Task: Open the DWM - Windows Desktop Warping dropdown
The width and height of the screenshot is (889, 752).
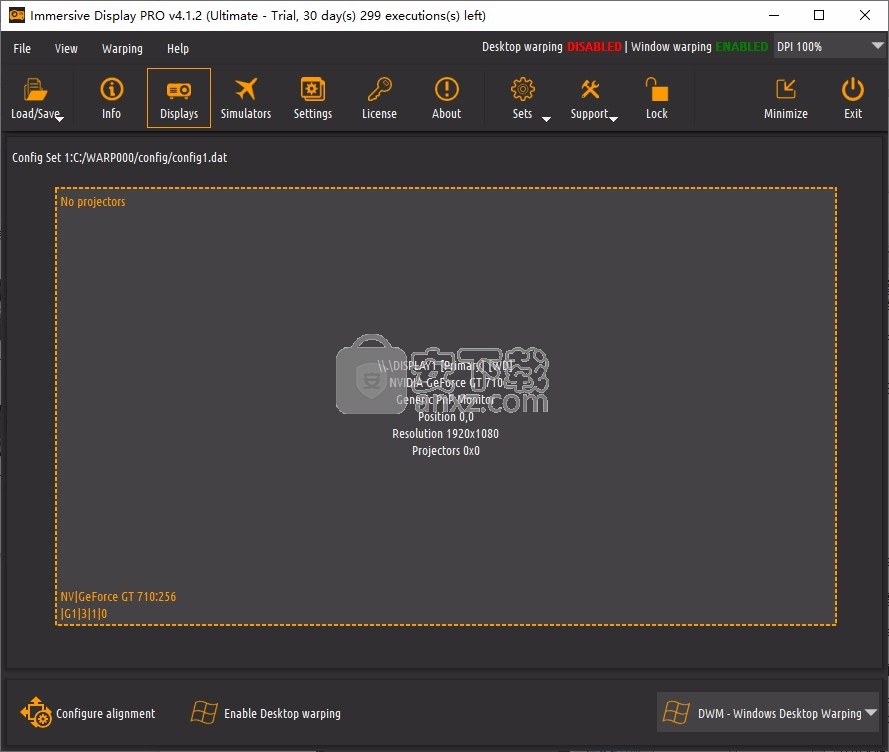Action: tap(768, 712)
